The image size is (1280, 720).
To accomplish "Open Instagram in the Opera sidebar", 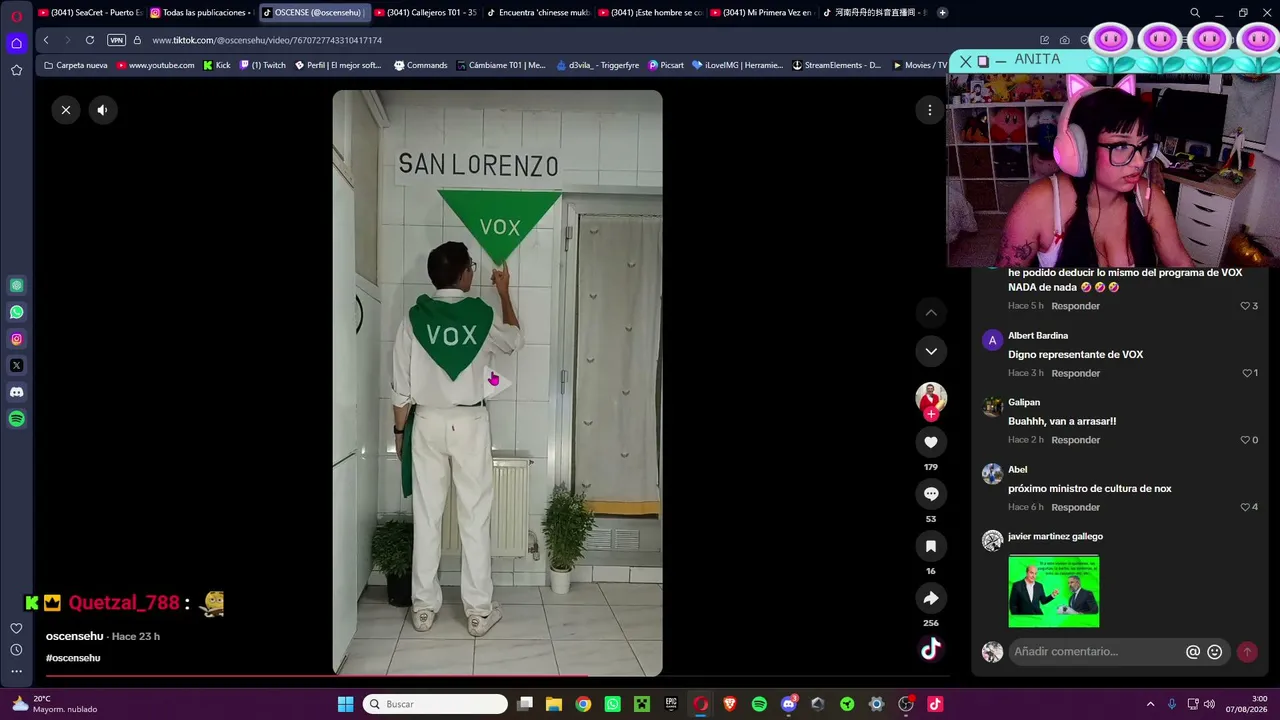I will pos(16,339).
